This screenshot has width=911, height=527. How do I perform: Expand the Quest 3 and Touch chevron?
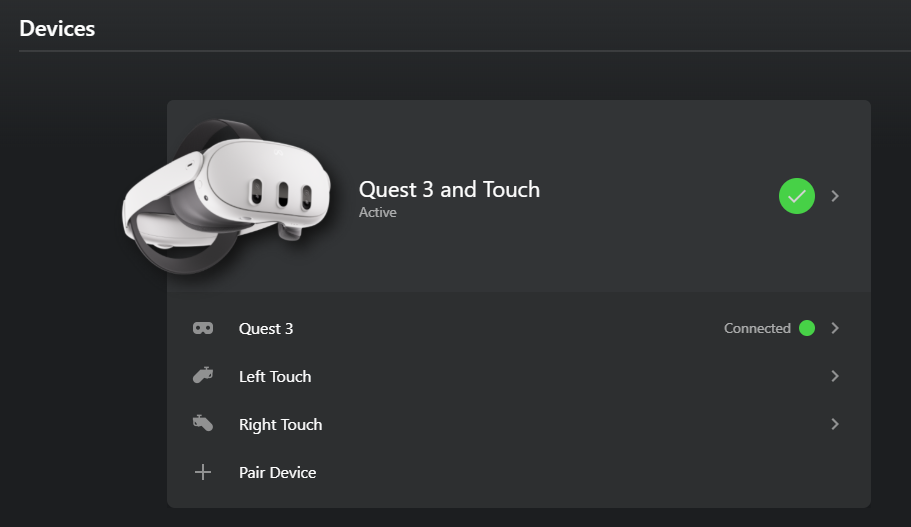click(x=835, y=196)
